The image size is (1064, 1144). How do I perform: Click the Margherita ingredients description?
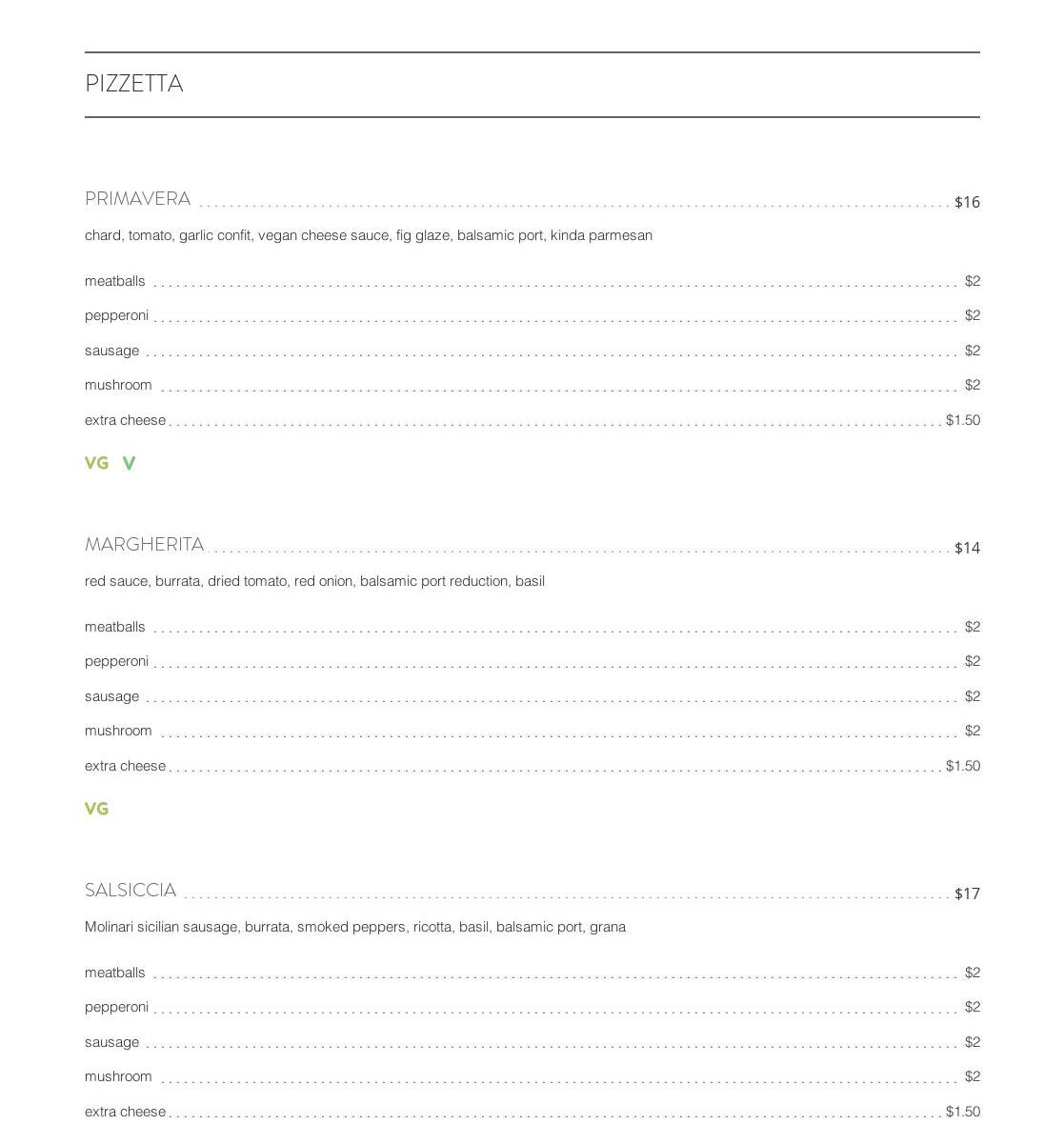click(x=314, y=581)
